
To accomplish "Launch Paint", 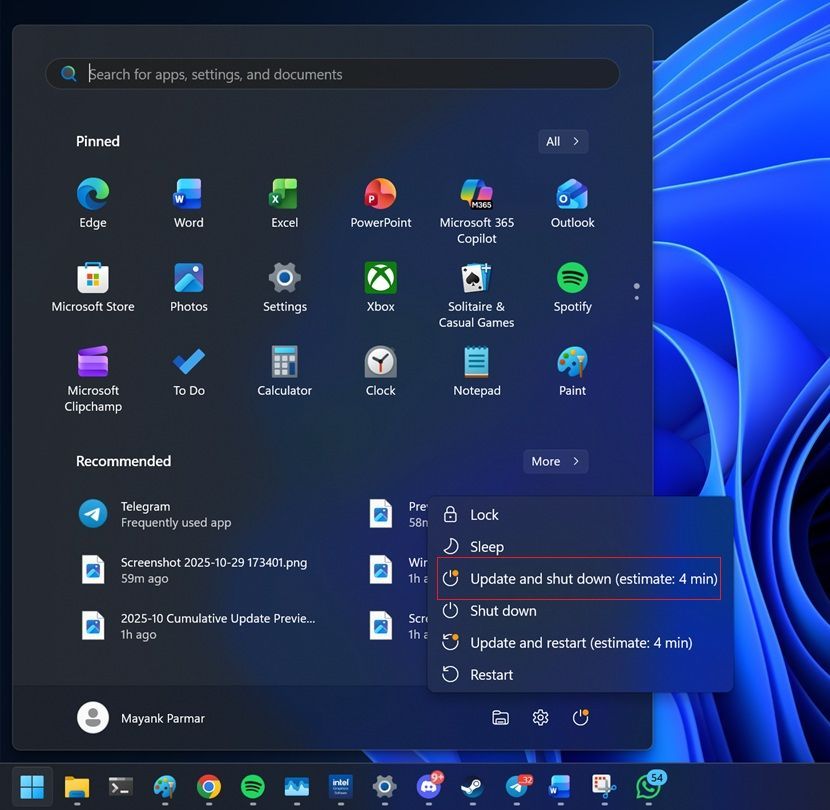I will (572, 361).
